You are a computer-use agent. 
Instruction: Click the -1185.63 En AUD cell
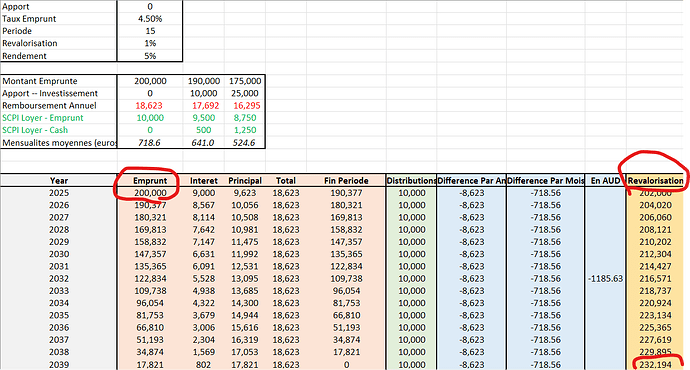pos(606,278)
